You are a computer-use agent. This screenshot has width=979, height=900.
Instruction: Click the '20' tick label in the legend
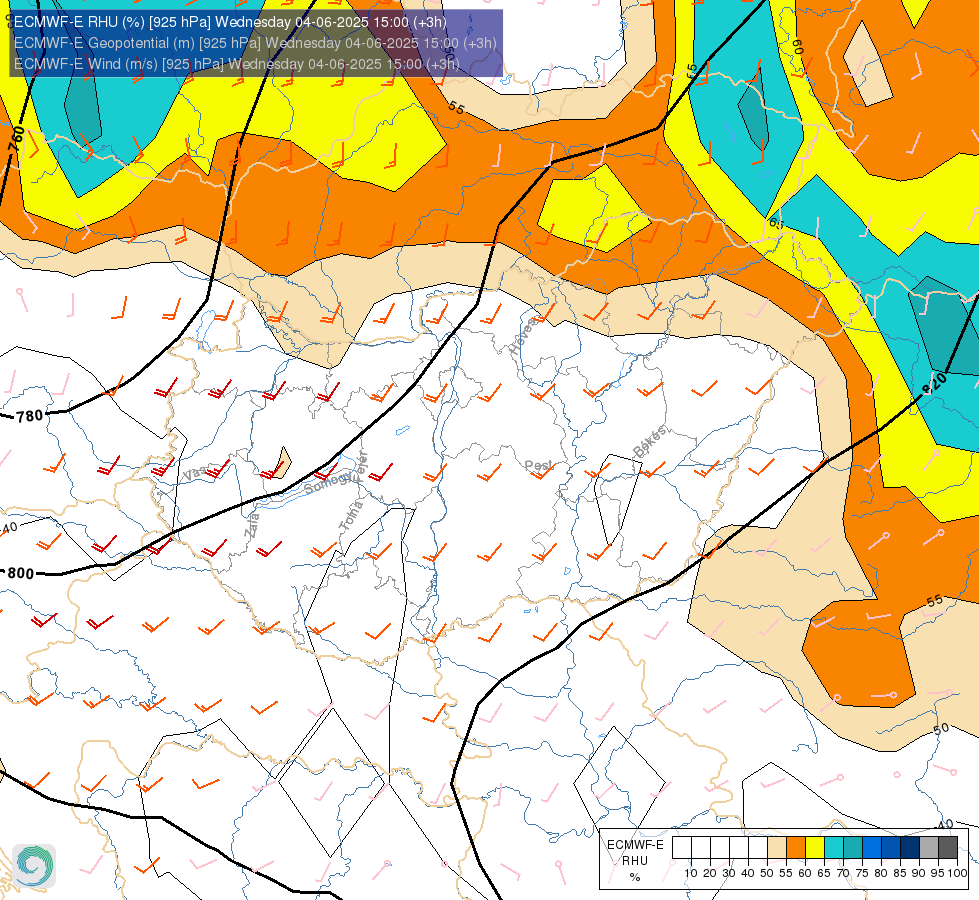(x=710, y=873)
